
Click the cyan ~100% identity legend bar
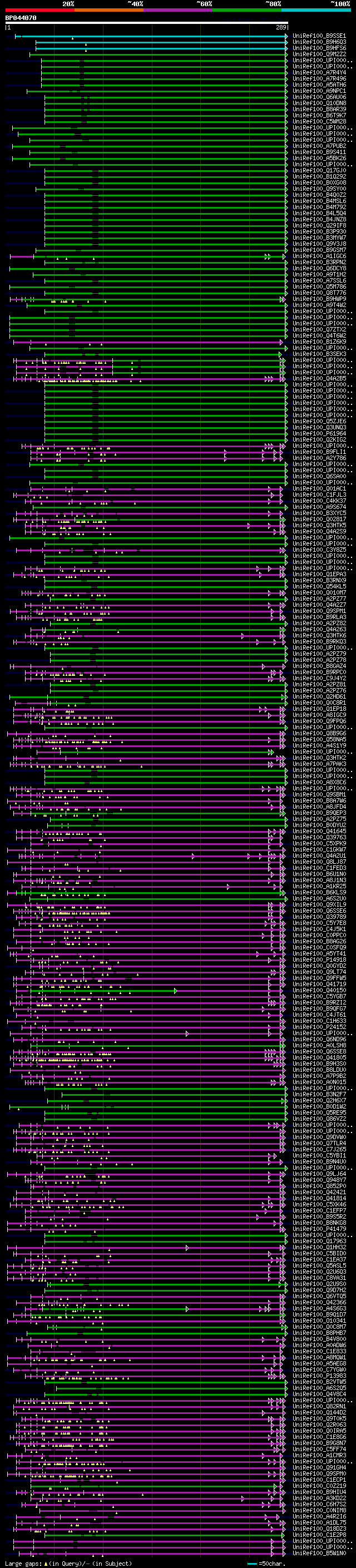(316, 10)
